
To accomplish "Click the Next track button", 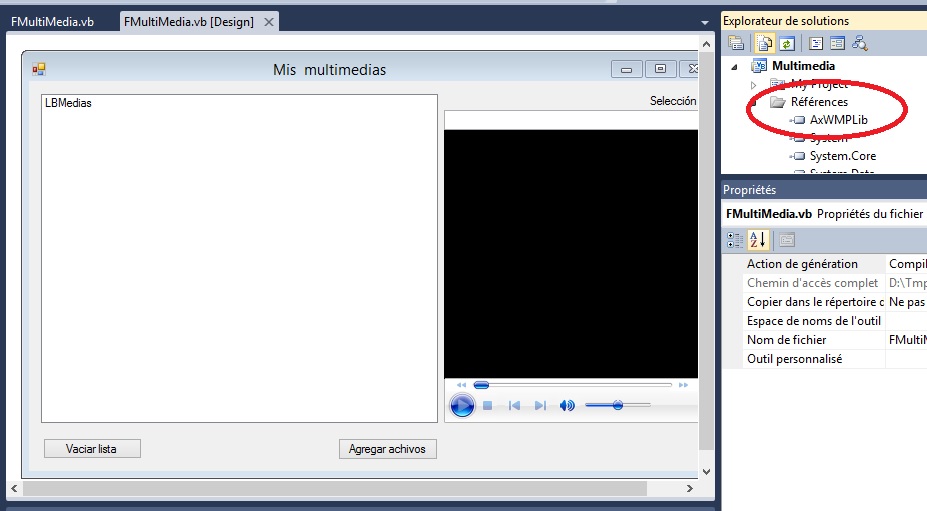I will point(540,406).
